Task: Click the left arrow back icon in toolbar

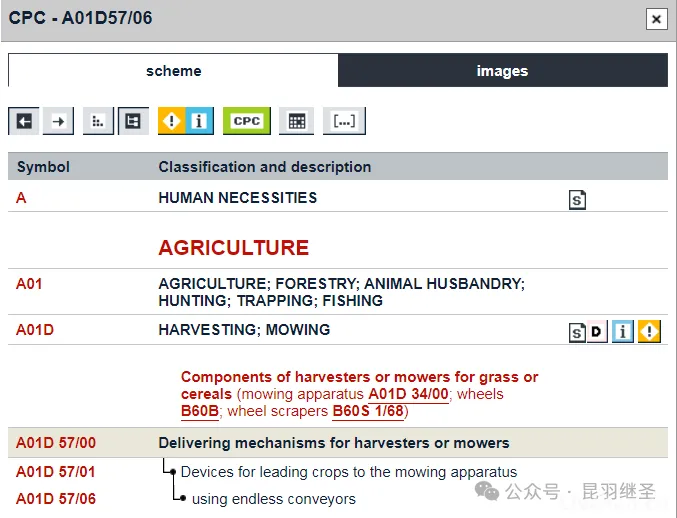Action: [24, 121]
